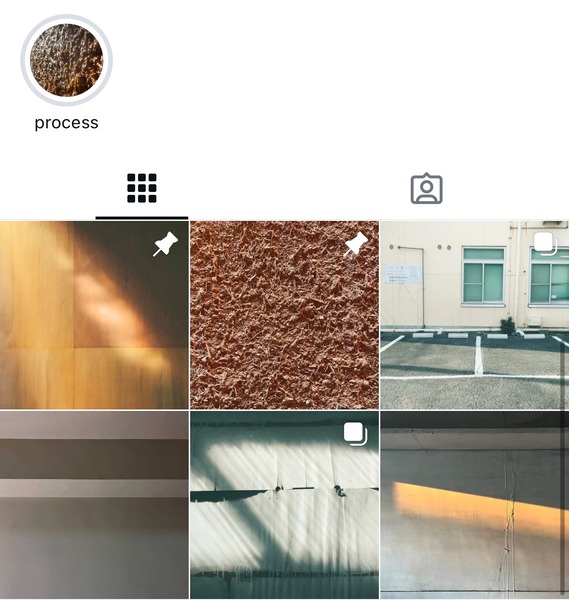Open the concrete wall orange light post
Screen dimensions: 569x600
(474, 505)
